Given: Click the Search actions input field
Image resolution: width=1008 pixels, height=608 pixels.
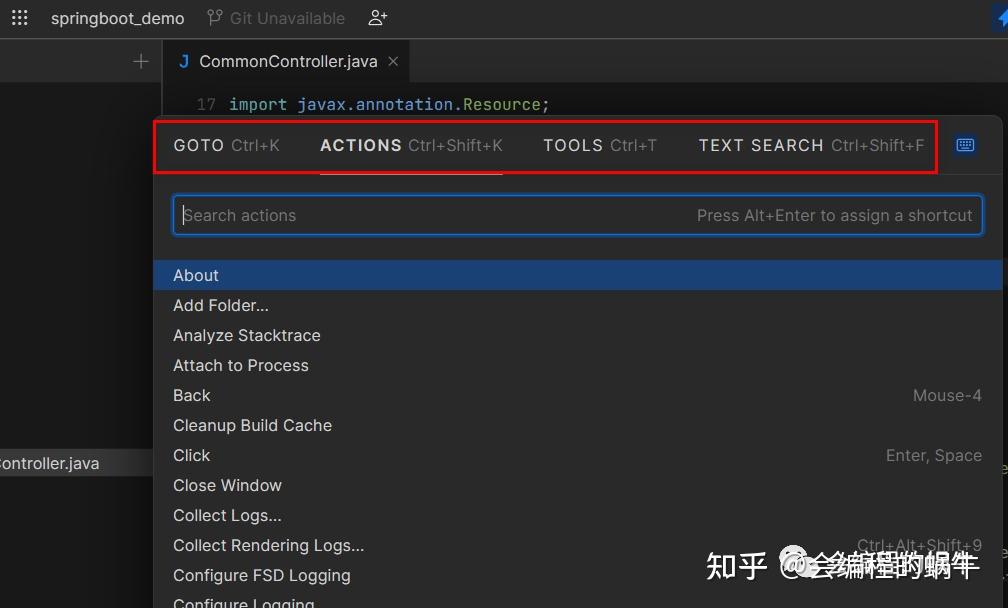Looking at the screenshot, I should pyautogui.click(x=400, y=215).
